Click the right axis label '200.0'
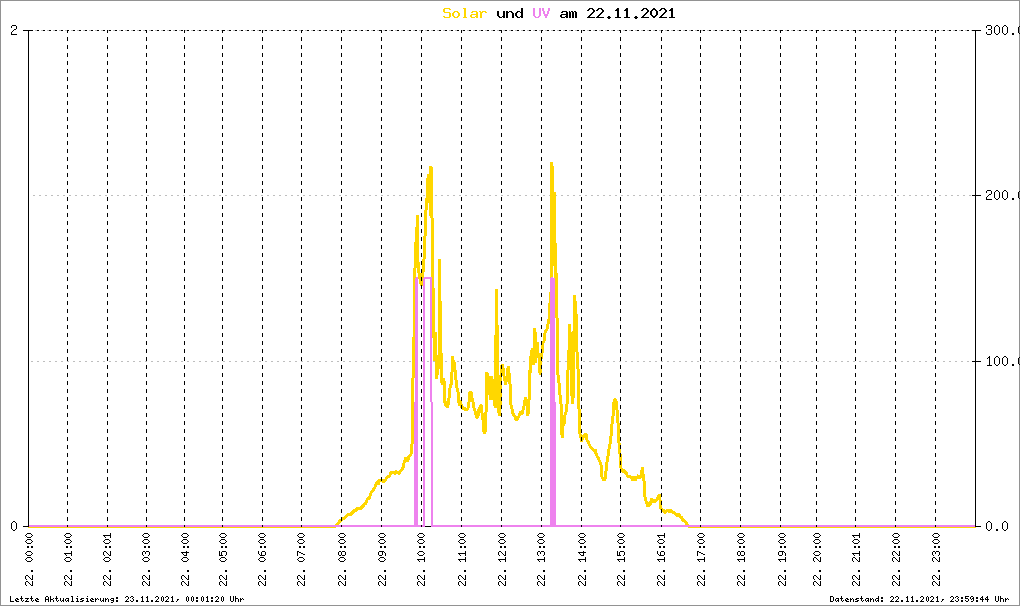Viewport: 1020px width, 606px height. [x=1002, y=196]
